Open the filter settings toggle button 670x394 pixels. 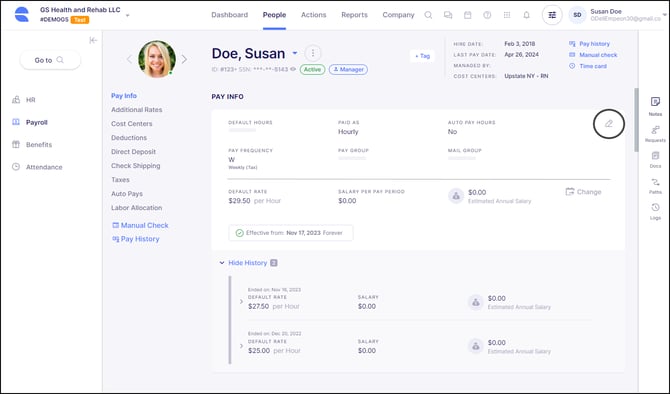[x=552, y=15]
